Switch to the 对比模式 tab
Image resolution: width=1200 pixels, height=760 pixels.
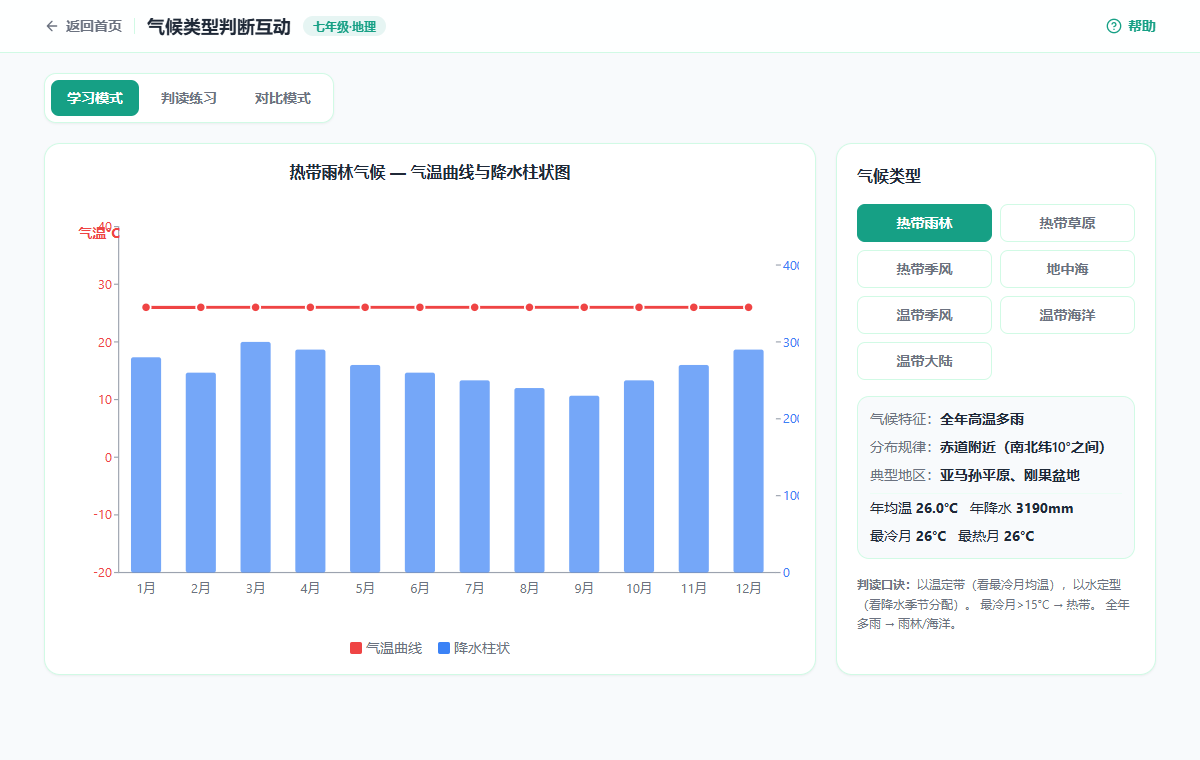click(x=283, y=98)
